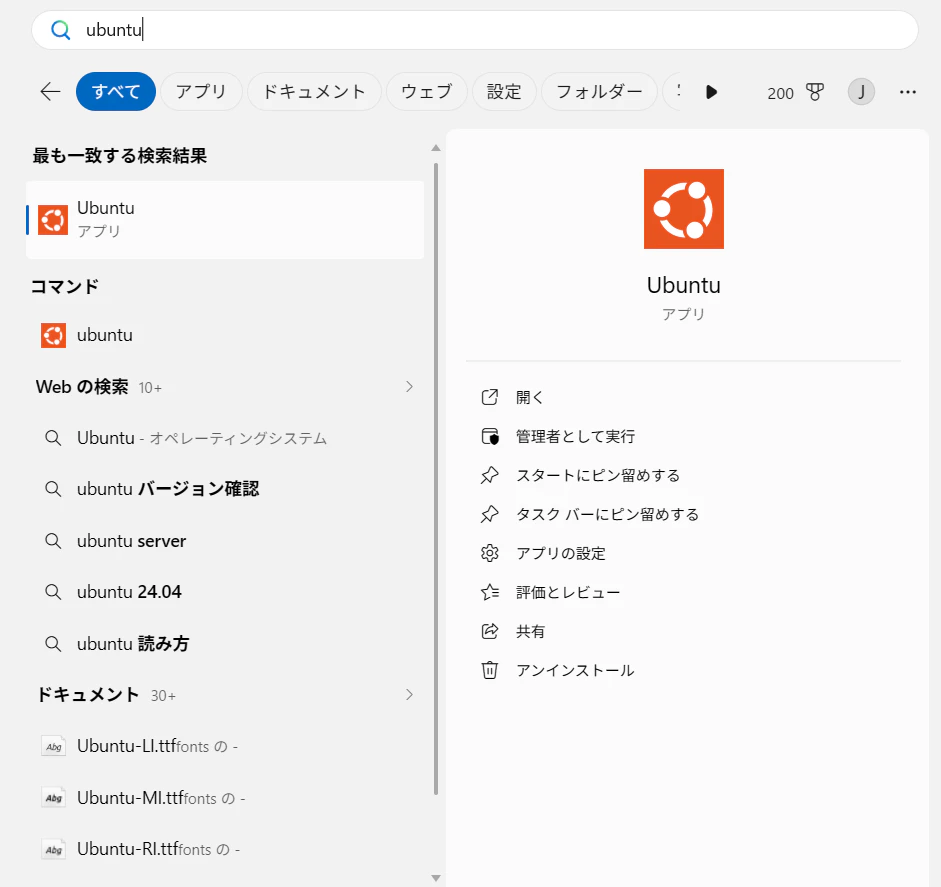Click the font icon for Ubuntu-RI.ttf

coord(53,850)
